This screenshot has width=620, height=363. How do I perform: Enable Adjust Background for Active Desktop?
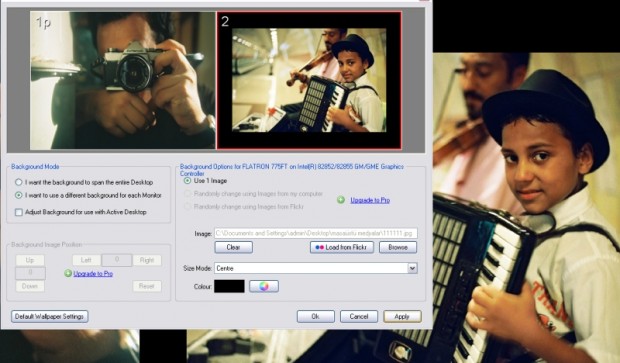click(x=19, y=212)
